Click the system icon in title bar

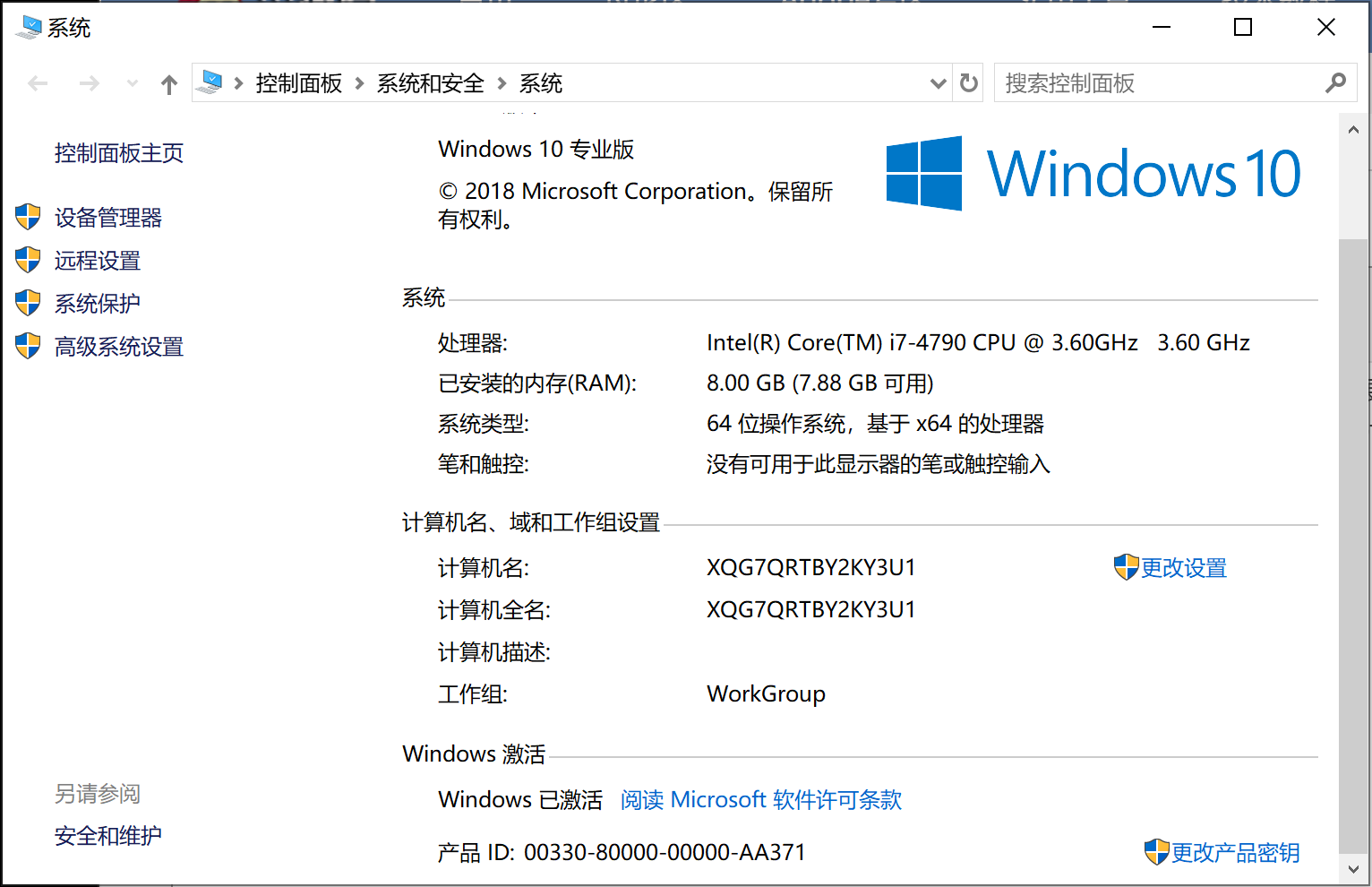click(x=29, y=28)
